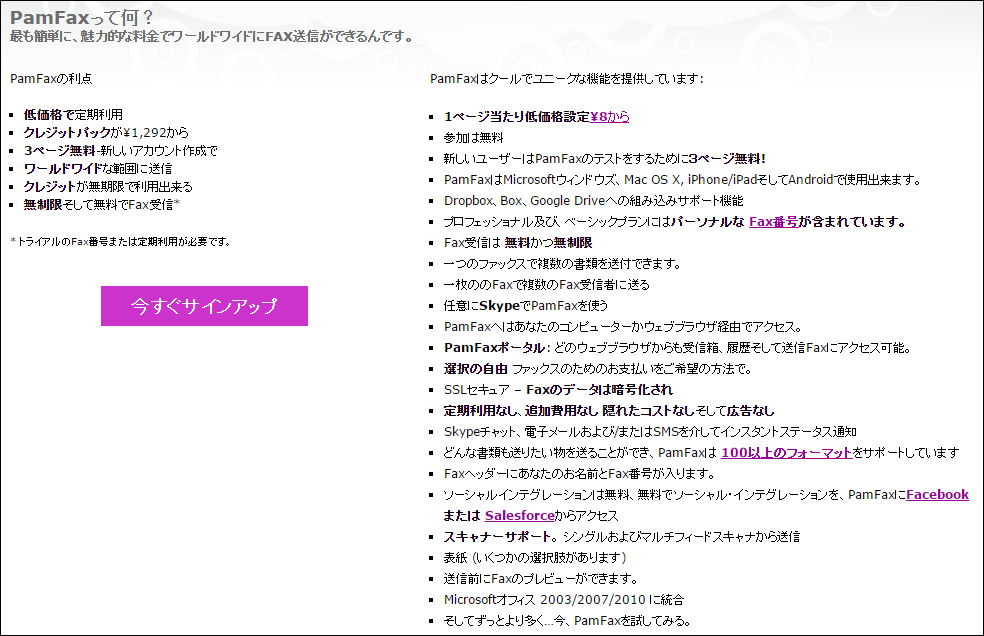The width and height of the screenshot is (984, 636).
Task: Click the 無制限そして無料でFax受信 item
Action: point(102,205)
